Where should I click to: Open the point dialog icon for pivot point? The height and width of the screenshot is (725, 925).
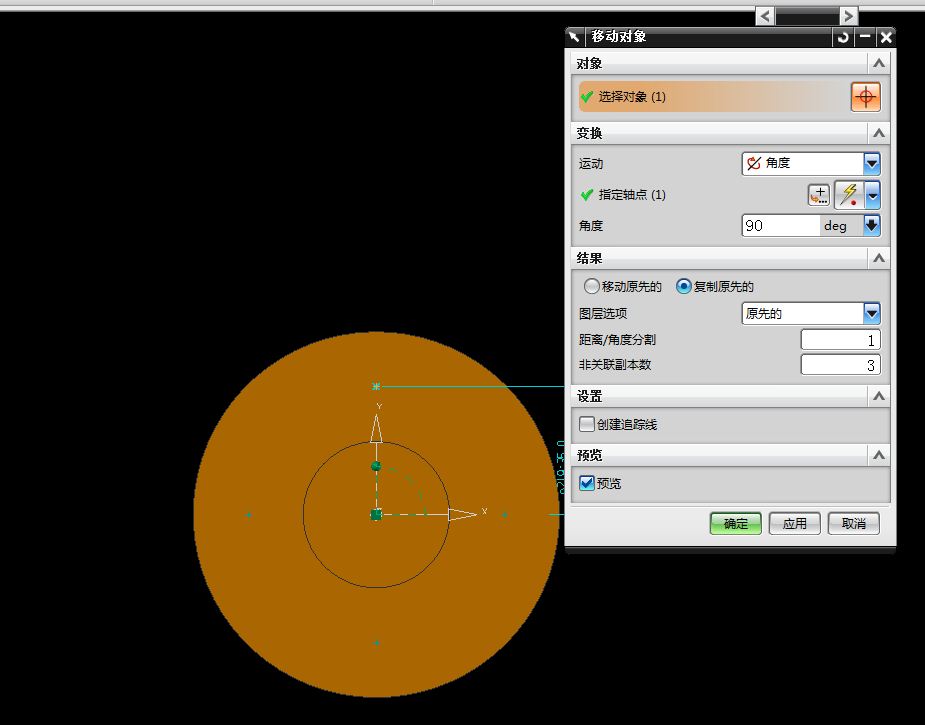[819, 195]
